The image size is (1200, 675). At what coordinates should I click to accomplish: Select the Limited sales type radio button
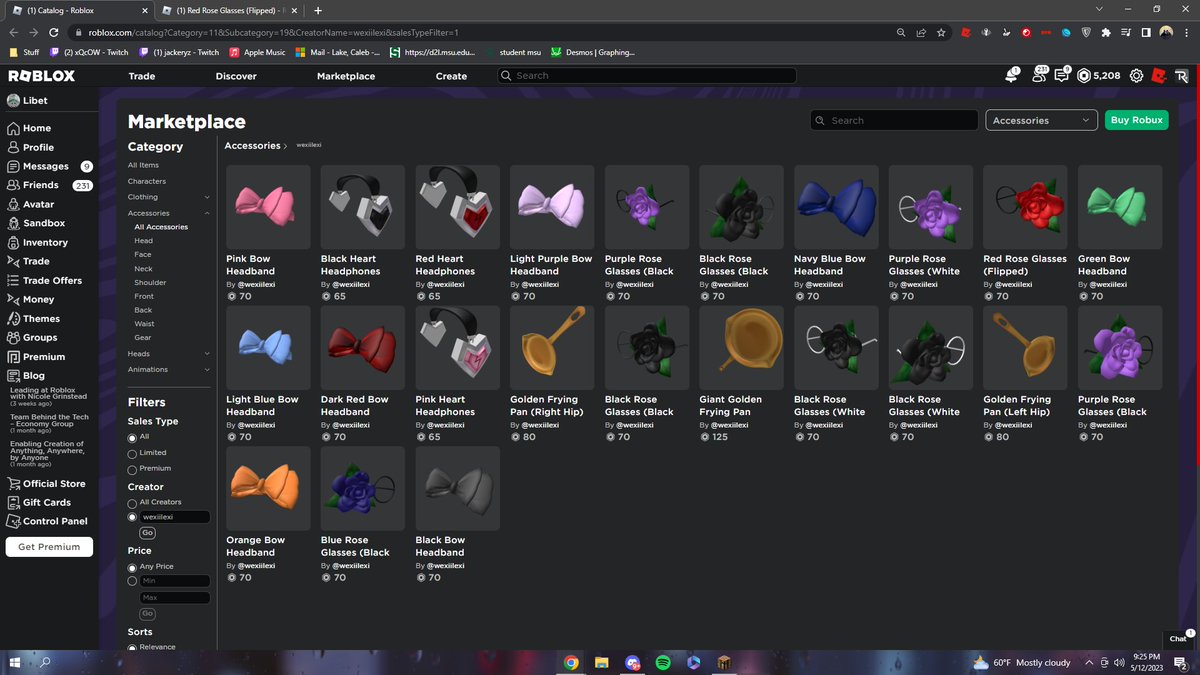click(132, 453)
